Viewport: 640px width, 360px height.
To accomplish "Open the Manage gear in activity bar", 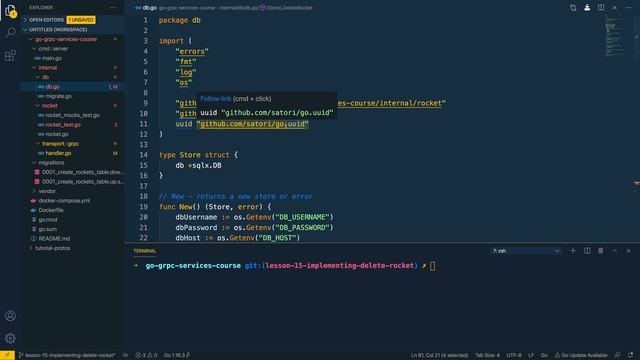I will (11, 338).
